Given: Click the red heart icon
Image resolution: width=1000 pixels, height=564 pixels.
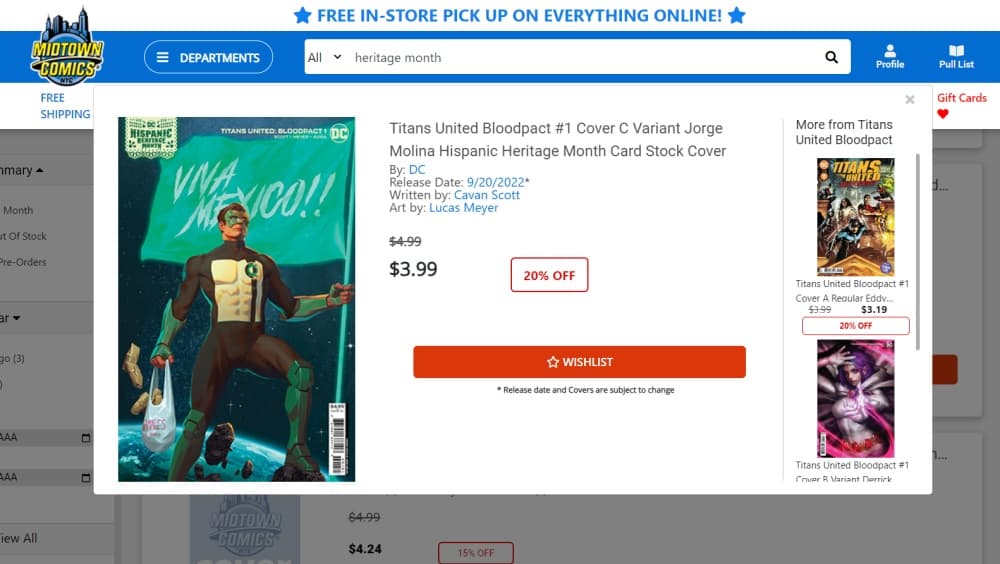Looking at the screenshot, I should 943,114.
